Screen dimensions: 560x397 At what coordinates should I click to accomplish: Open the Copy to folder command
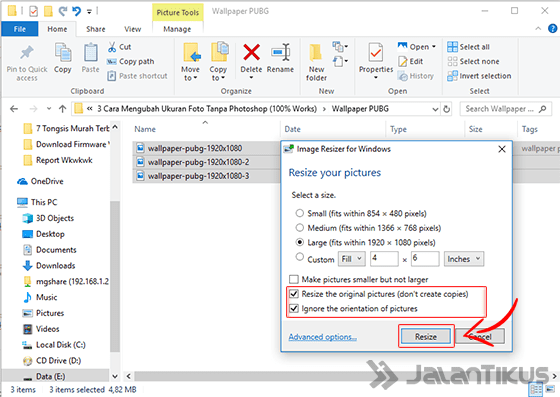point(218,61)
